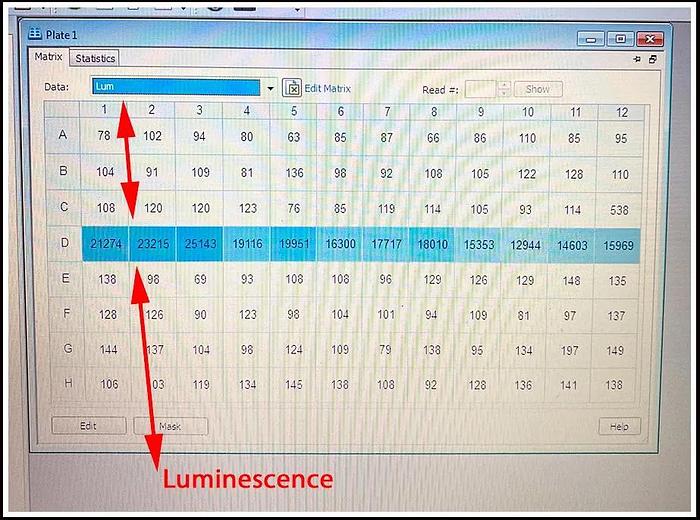
Task: Select column header 12 in the matrix
Action: tap(621, 112)
